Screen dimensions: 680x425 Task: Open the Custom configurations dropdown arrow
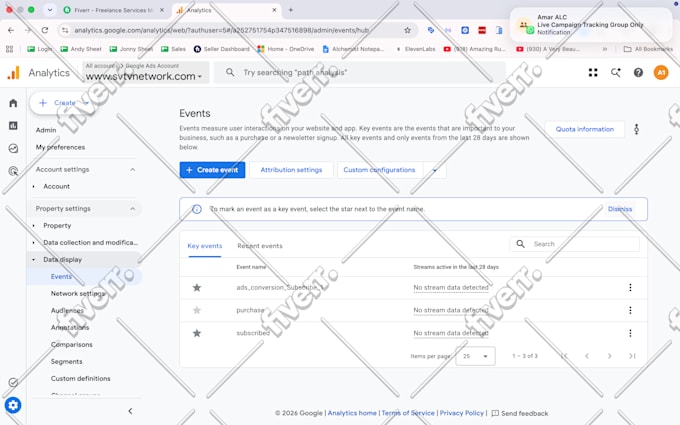434,170
